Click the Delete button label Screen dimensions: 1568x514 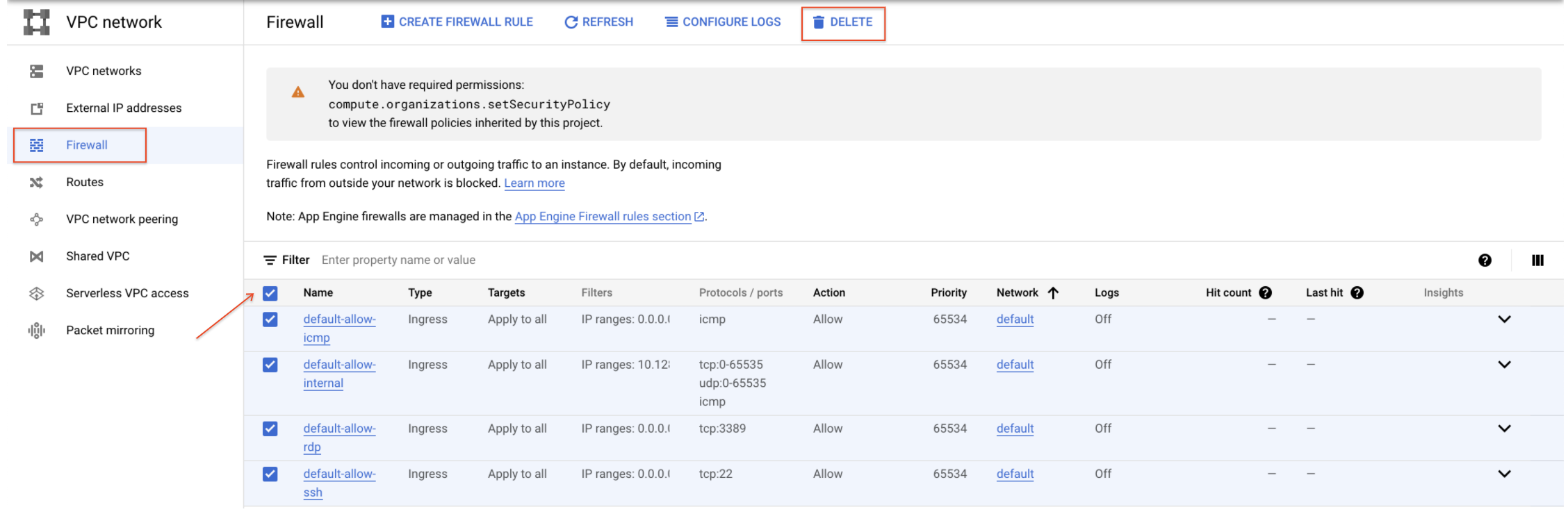851,22
